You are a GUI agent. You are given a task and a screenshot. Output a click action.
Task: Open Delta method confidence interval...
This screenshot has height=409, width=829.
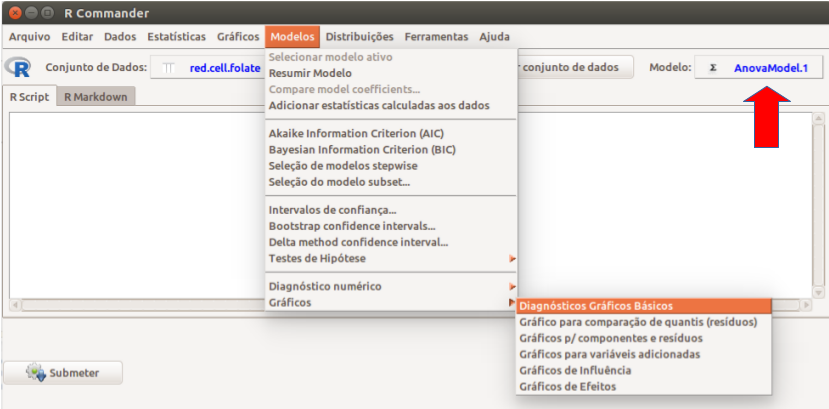pos(391,243)
